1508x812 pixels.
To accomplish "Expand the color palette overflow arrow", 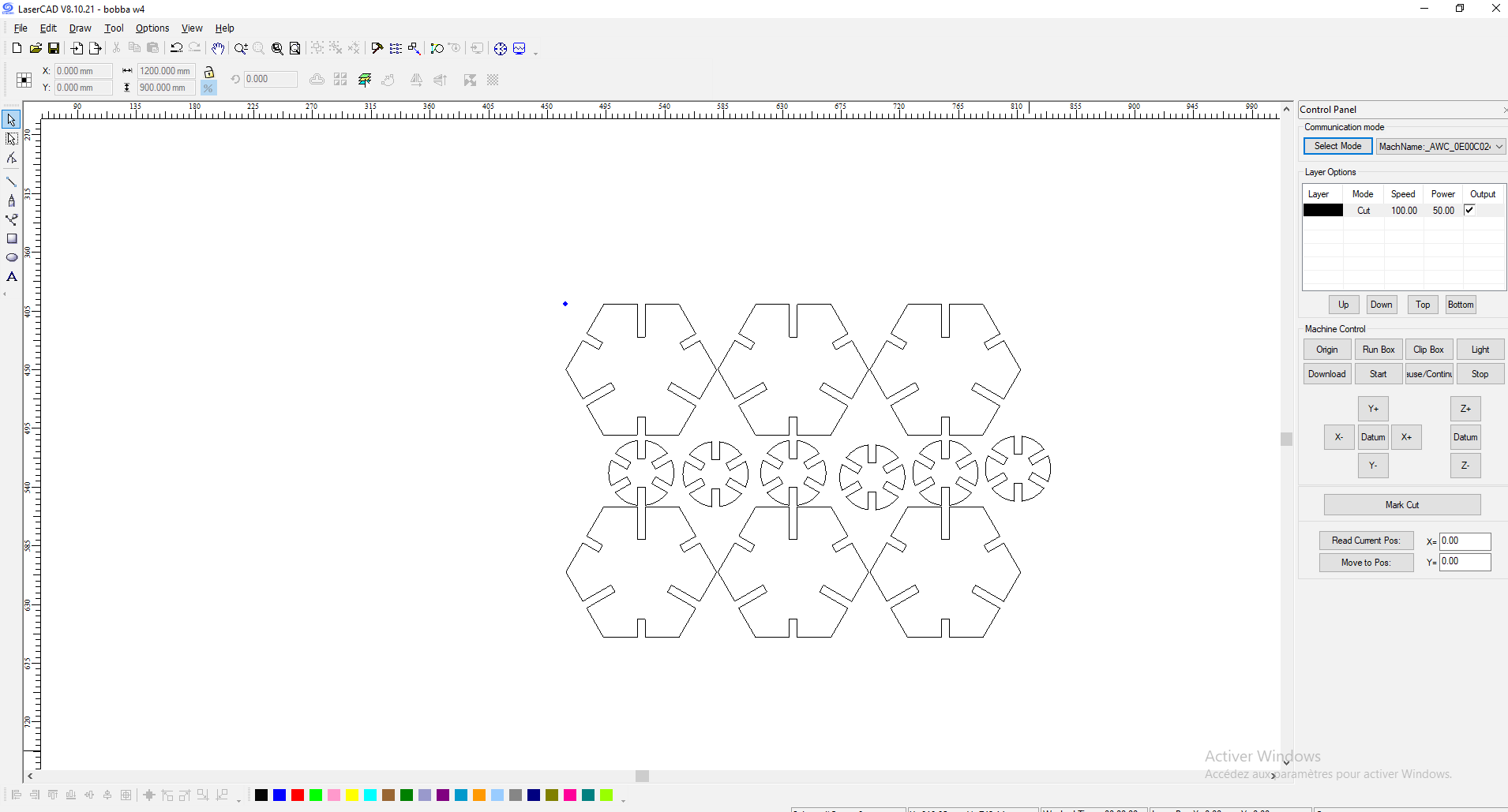I will click(x=623, y=800).
